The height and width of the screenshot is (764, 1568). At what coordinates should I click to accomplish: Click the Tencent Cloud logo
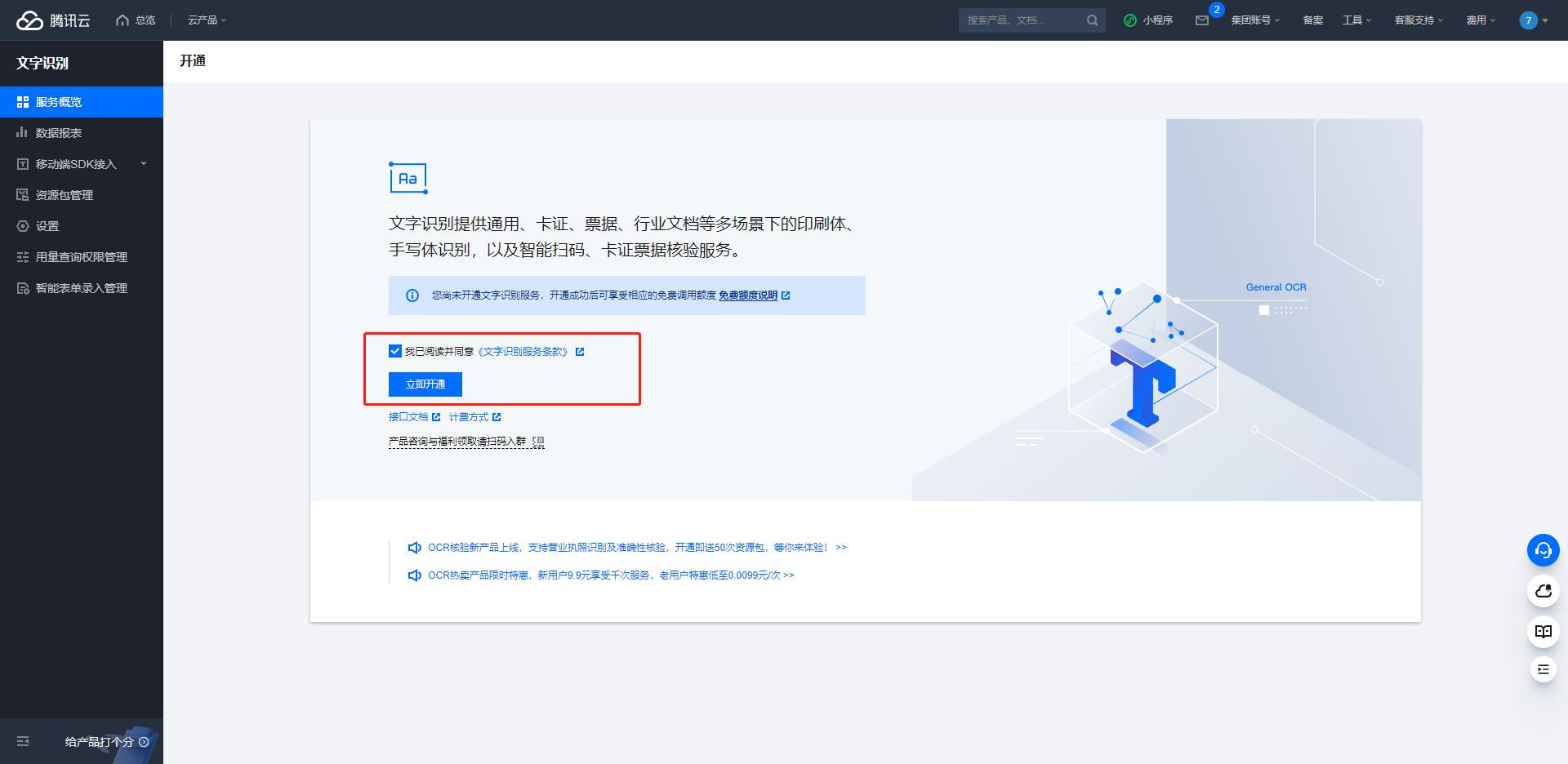pos(53,20)
